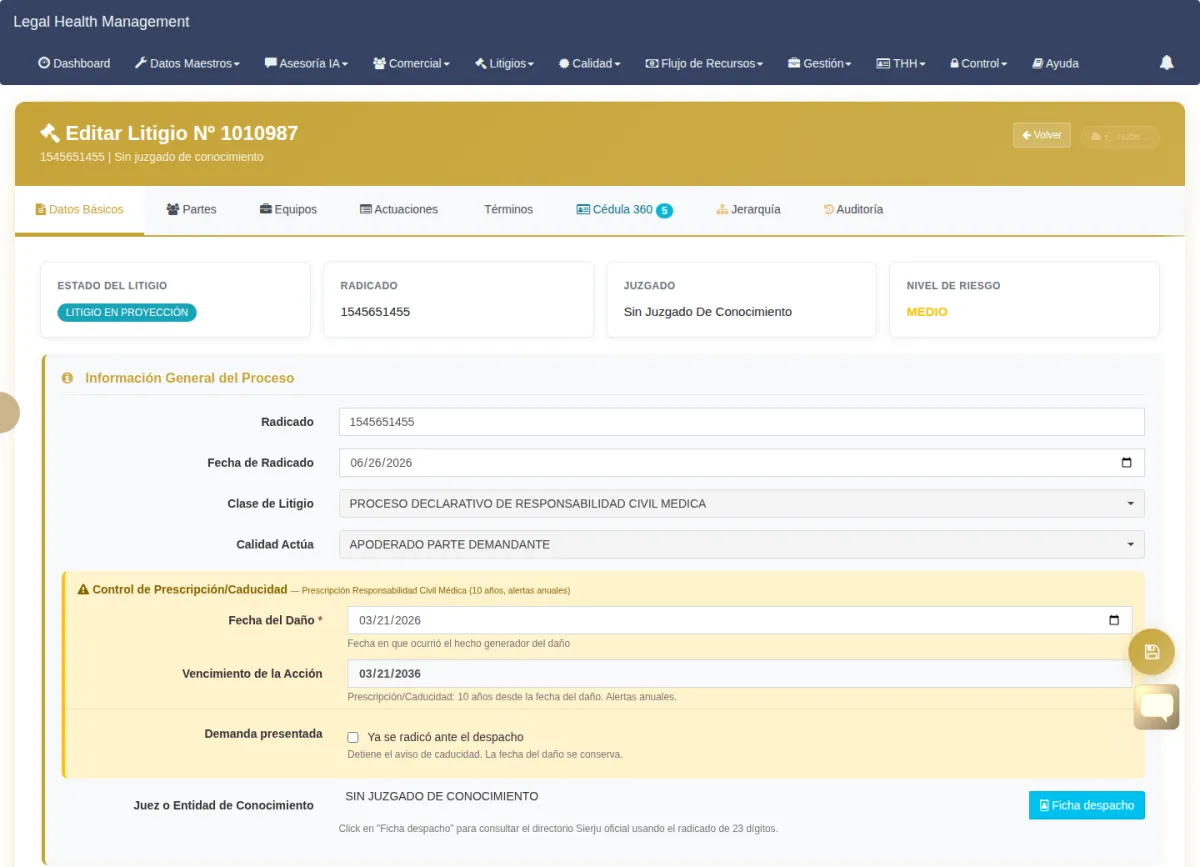Image resolution: width=1200 pixels, height=867 pixels.
Task: Click the floating save disk button
Action: [1151, 652]
